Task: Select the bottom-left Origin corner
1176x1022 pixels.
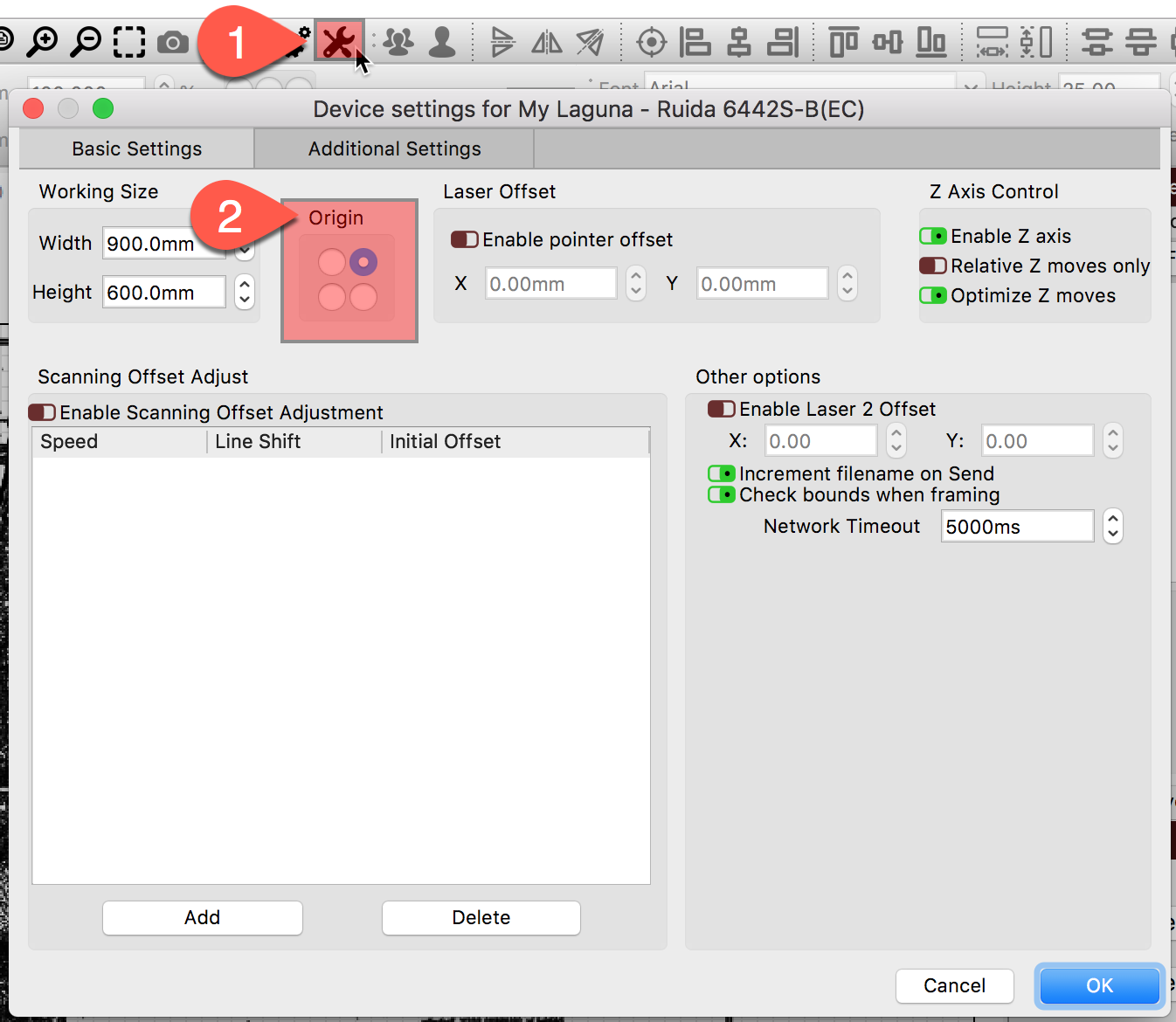Action: pyautogui.click(x=332, y=297)
